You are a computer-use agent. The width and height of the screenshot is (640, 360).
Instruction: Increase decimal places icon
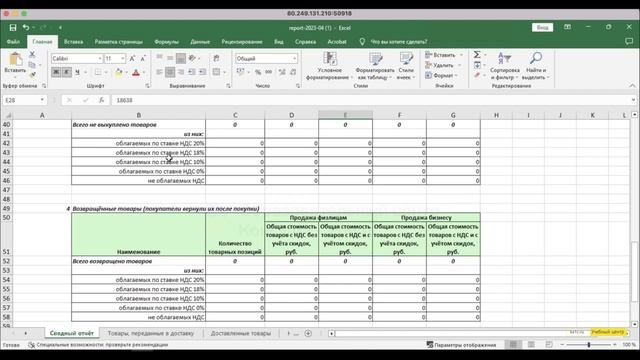(x=282, y=72)
